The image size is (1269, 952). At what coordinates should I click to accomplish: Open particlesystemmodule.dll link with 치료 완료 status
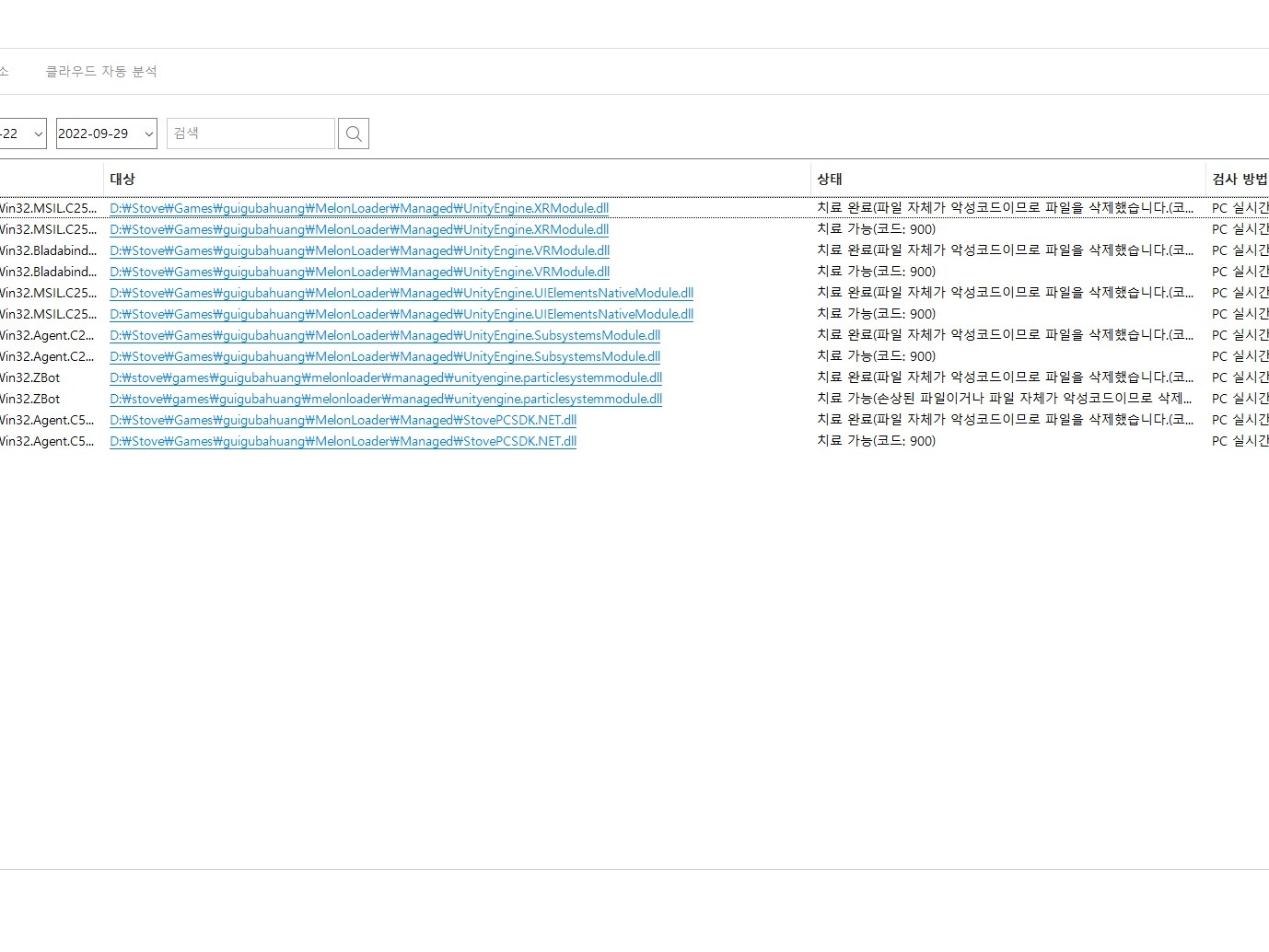coord(386,377)
